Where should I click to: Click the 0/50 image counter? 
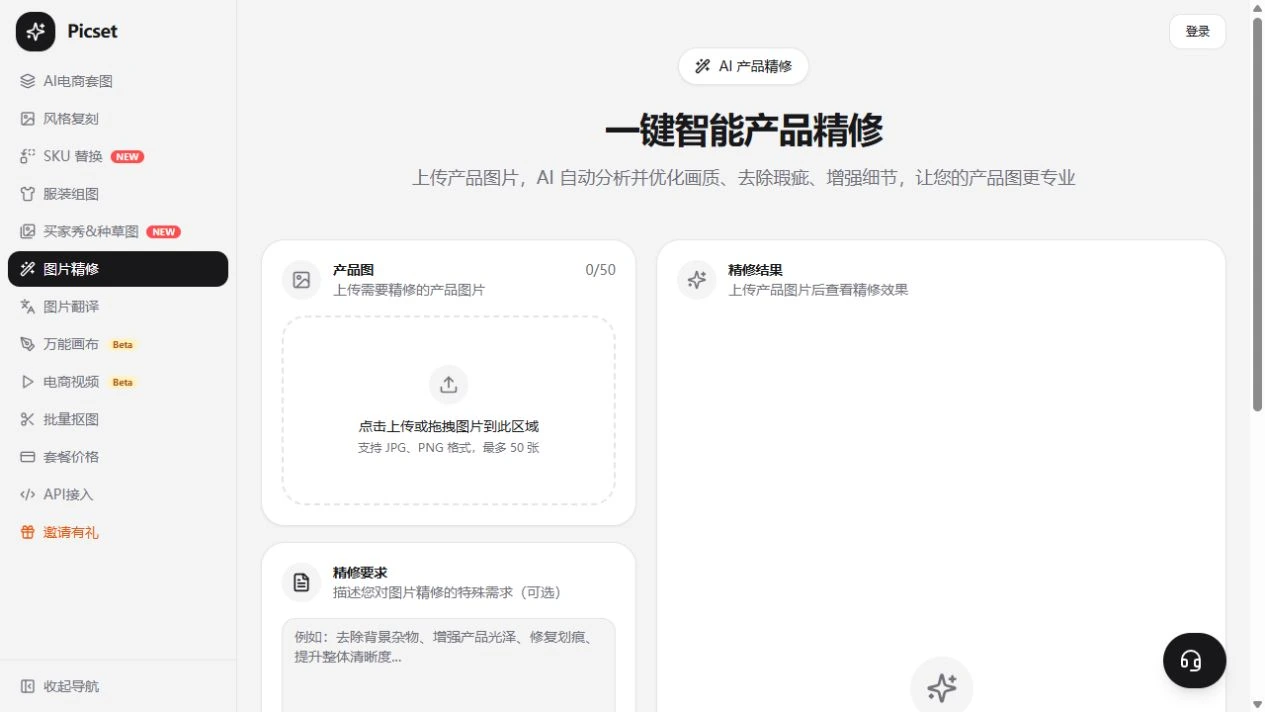pos(600,270)
